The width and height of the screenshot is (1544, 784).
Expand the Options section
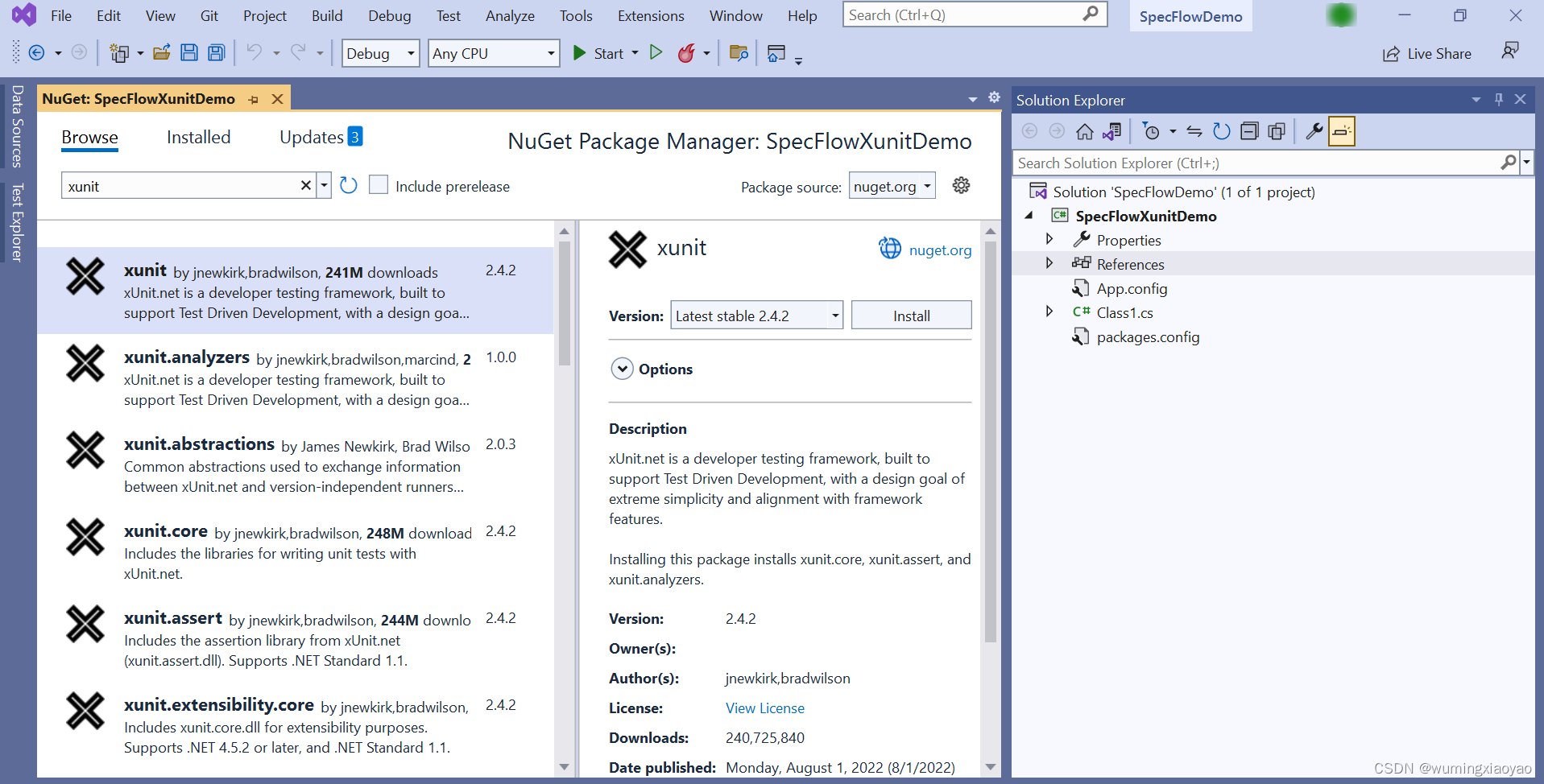pyautogui.click(x=623, y=369)
